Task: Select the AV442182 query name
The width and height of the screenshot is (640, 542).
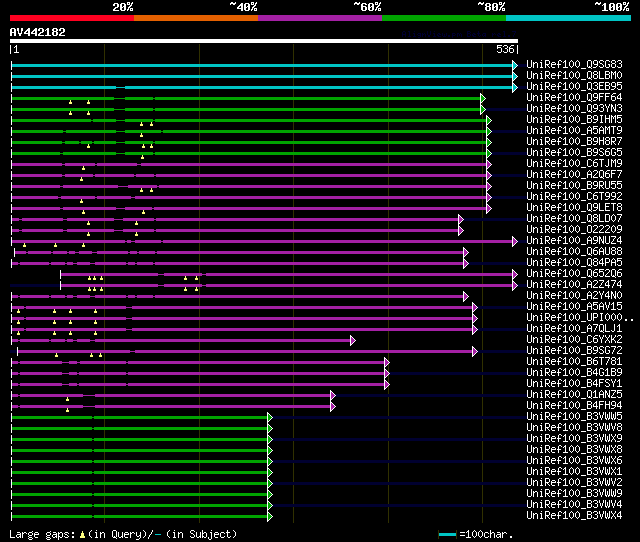Action: pyautogui.click(x=38, y=32)
